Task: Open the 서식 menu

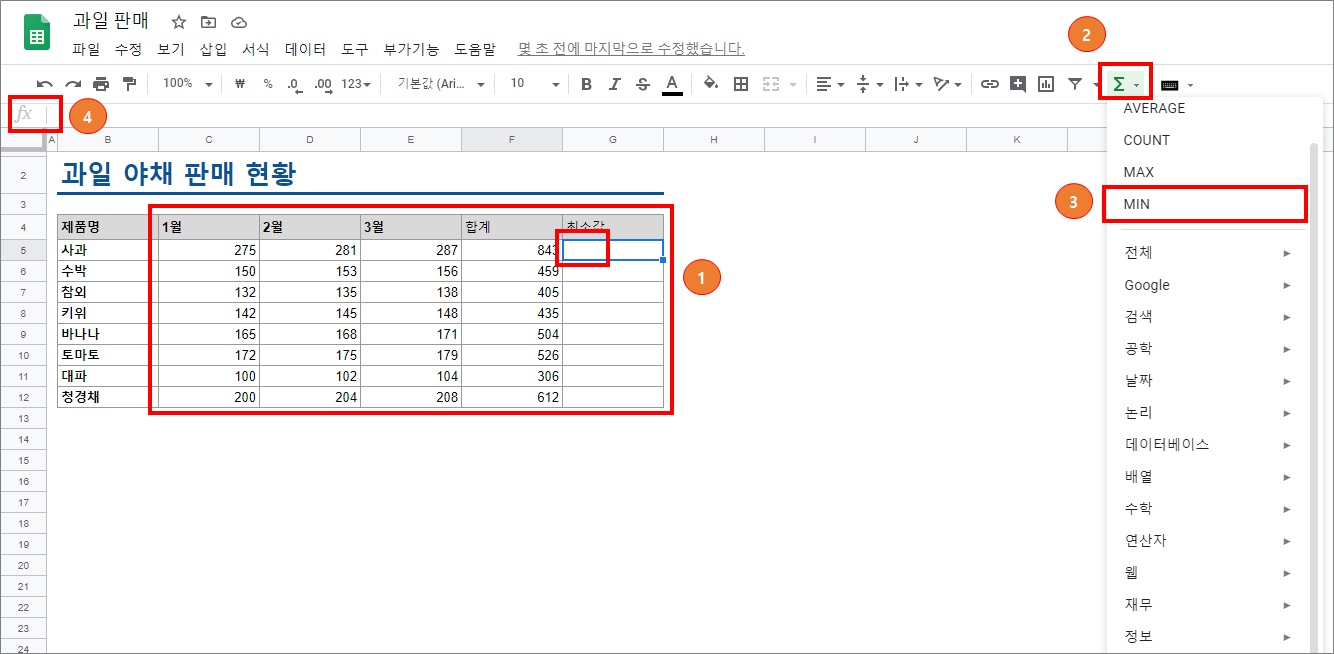Action: click(256, 49)
